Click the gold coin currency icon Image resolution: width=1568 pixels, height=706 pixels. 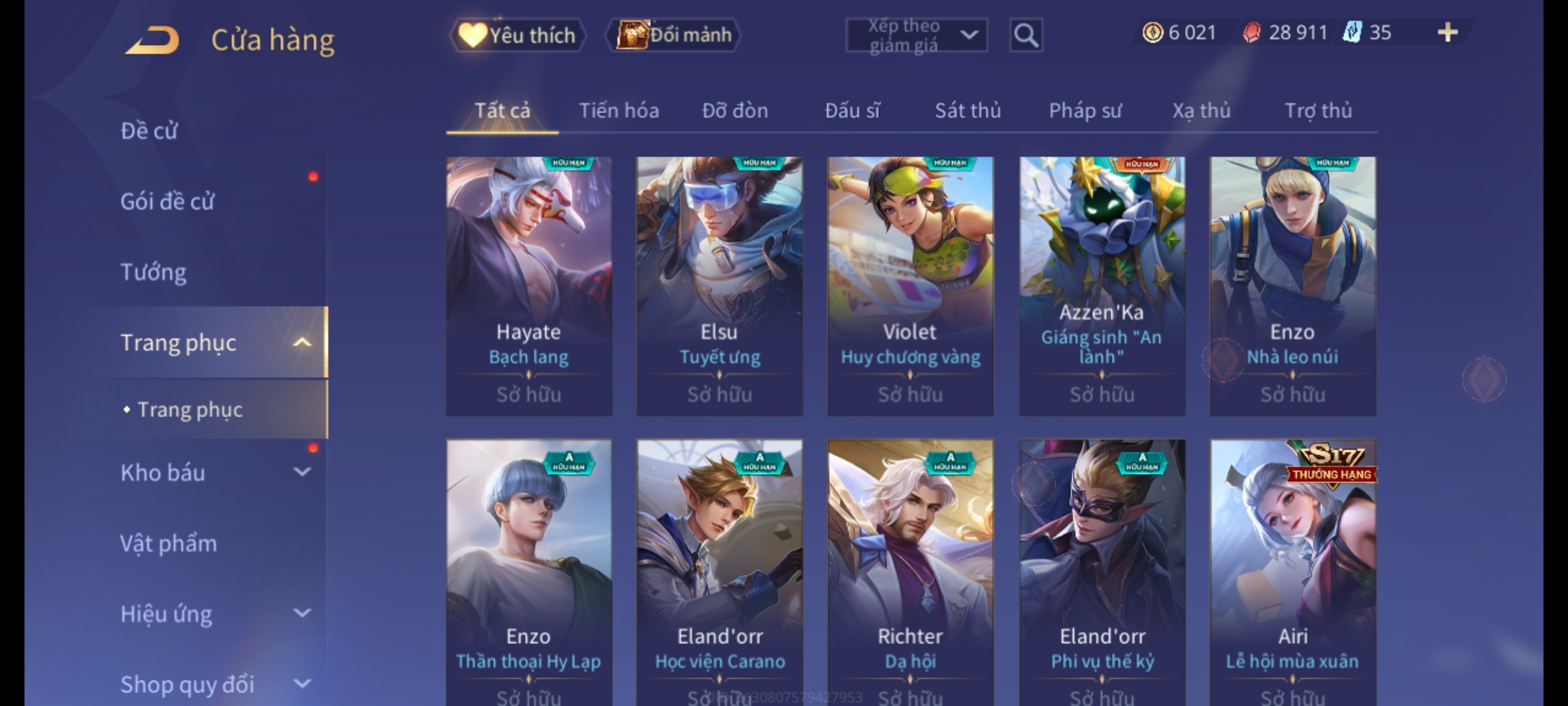click(1152, 32)
